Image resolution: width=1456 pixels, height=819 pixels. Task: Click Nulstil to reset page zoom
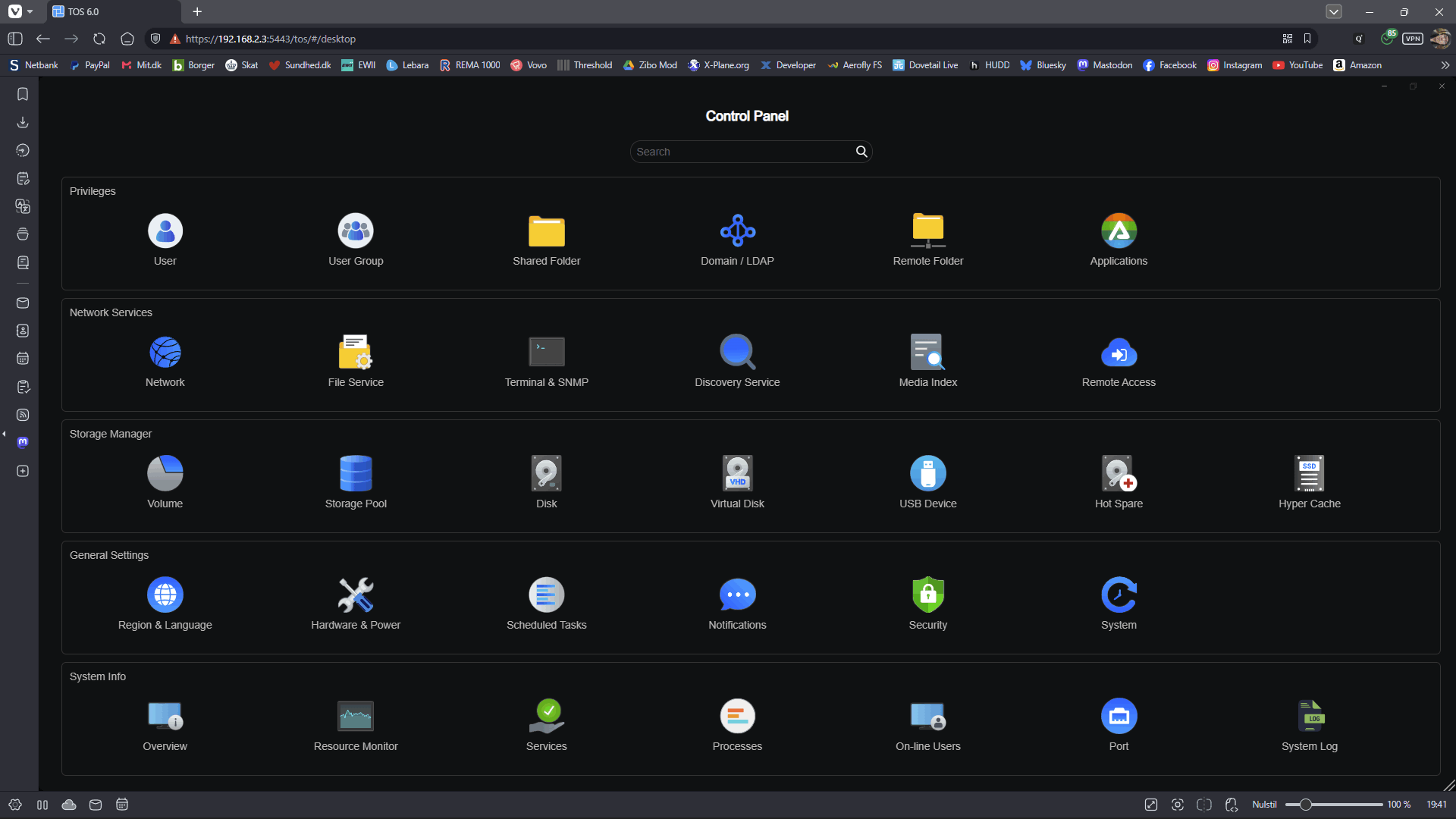tap(1264, 805)
